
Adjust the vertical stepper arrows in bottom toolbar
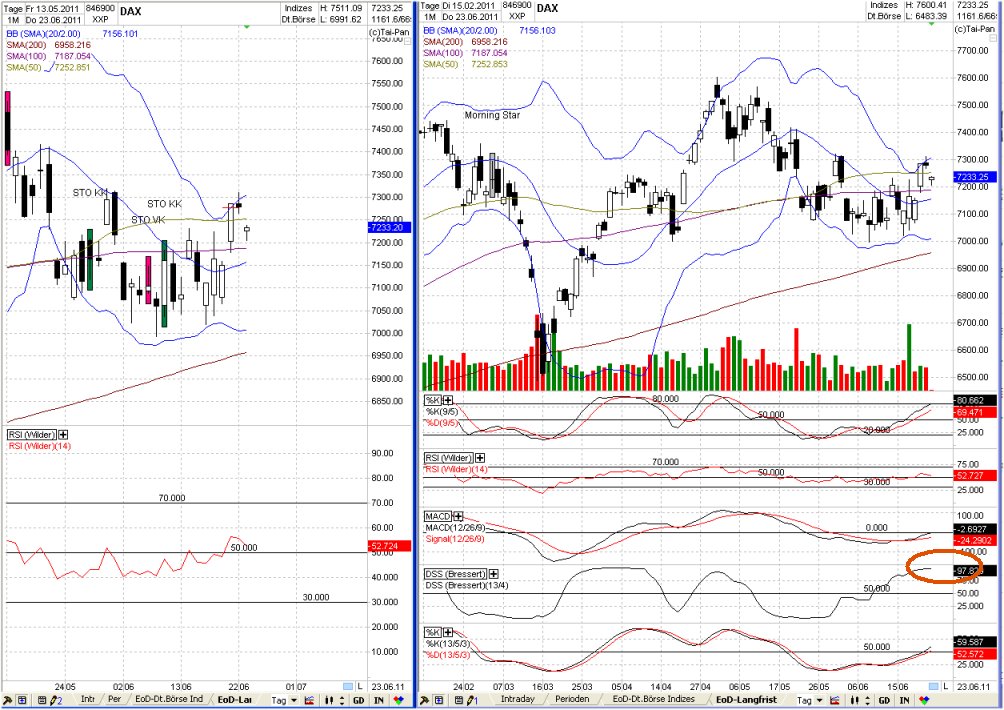(x=867, y=700)
